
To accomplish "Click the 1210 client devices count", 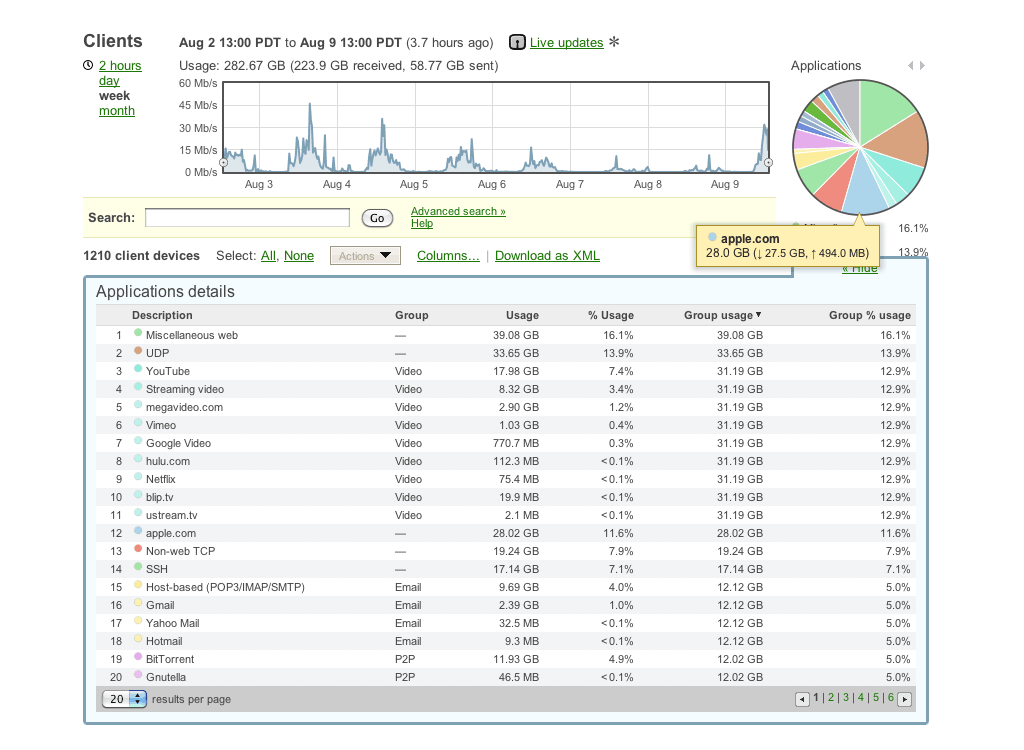I will click(142, 256).
